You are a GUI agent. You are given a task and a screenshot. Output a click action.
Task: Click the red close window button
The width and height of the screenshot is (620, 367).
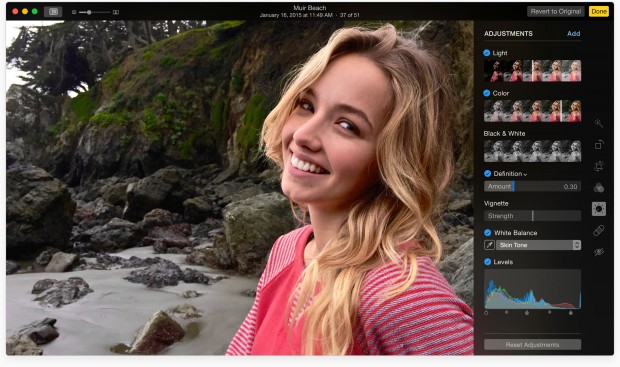(x=15, y=11)
